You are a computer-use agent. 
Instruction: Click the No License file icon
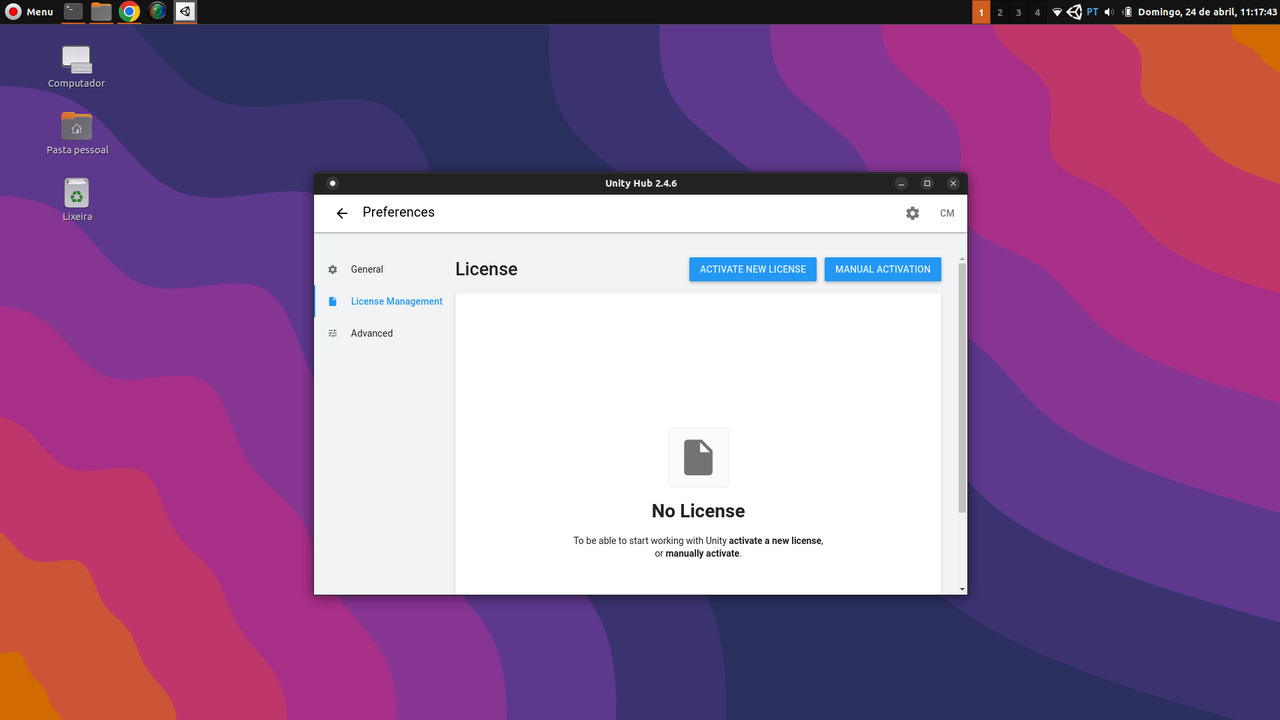[x=698, y=457]
